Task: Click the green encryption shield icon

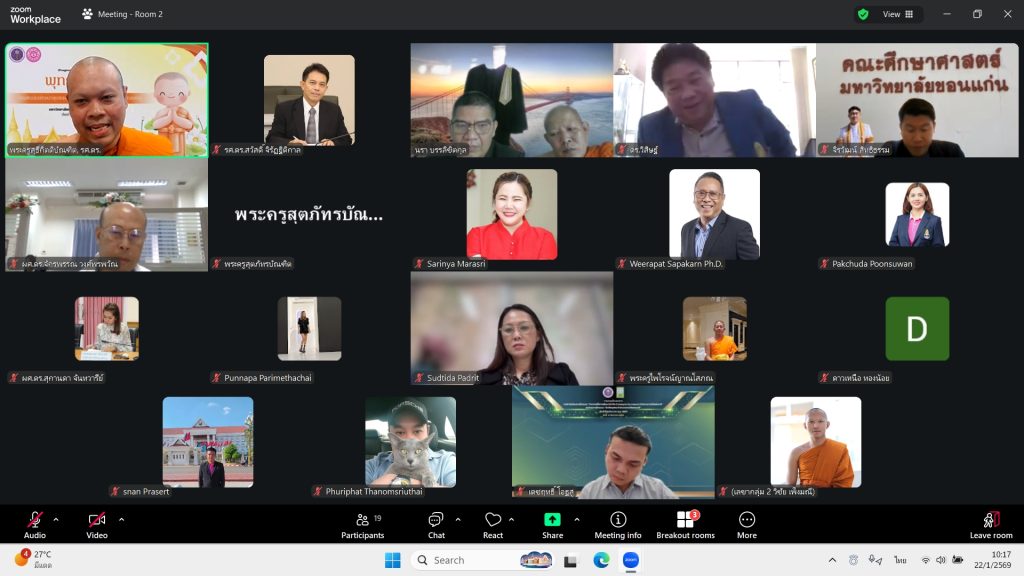Action: (x=862, y=14)
